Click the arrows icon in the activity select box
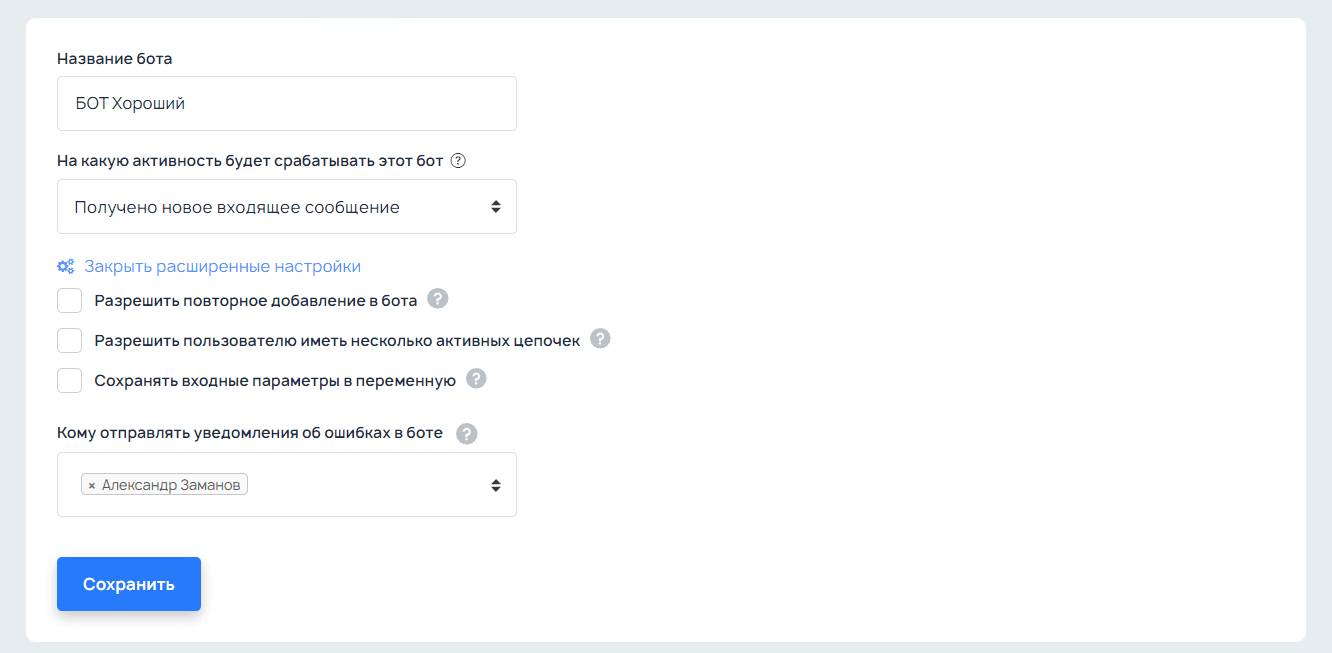Screen dimensions: 1332x653 pyautogui.click(x=495, y=207)
